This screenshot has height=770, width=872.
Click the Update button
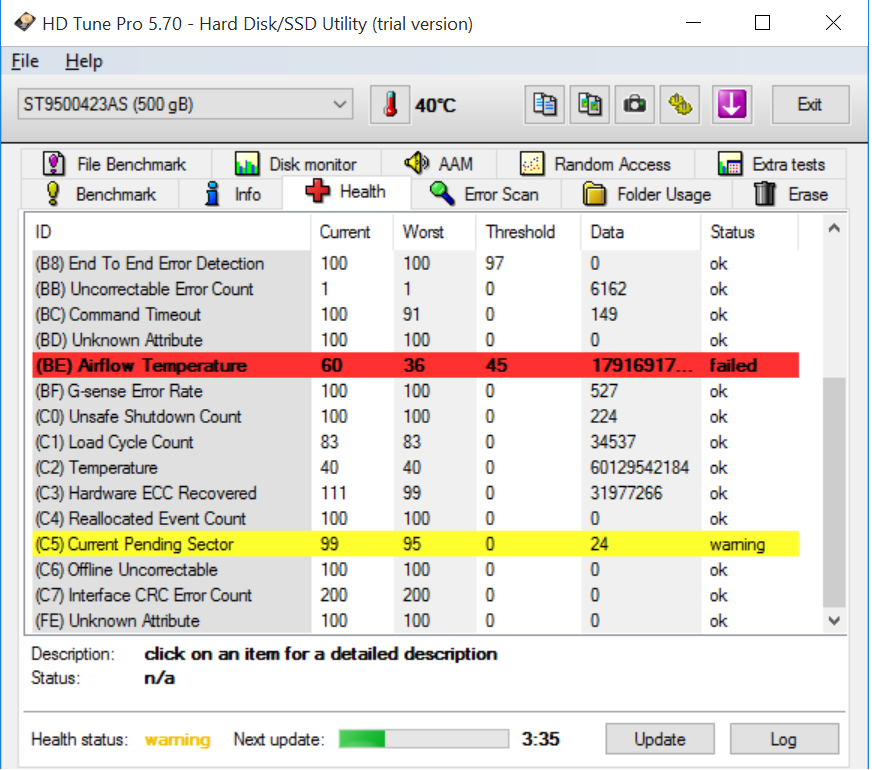tap(660, 739)
